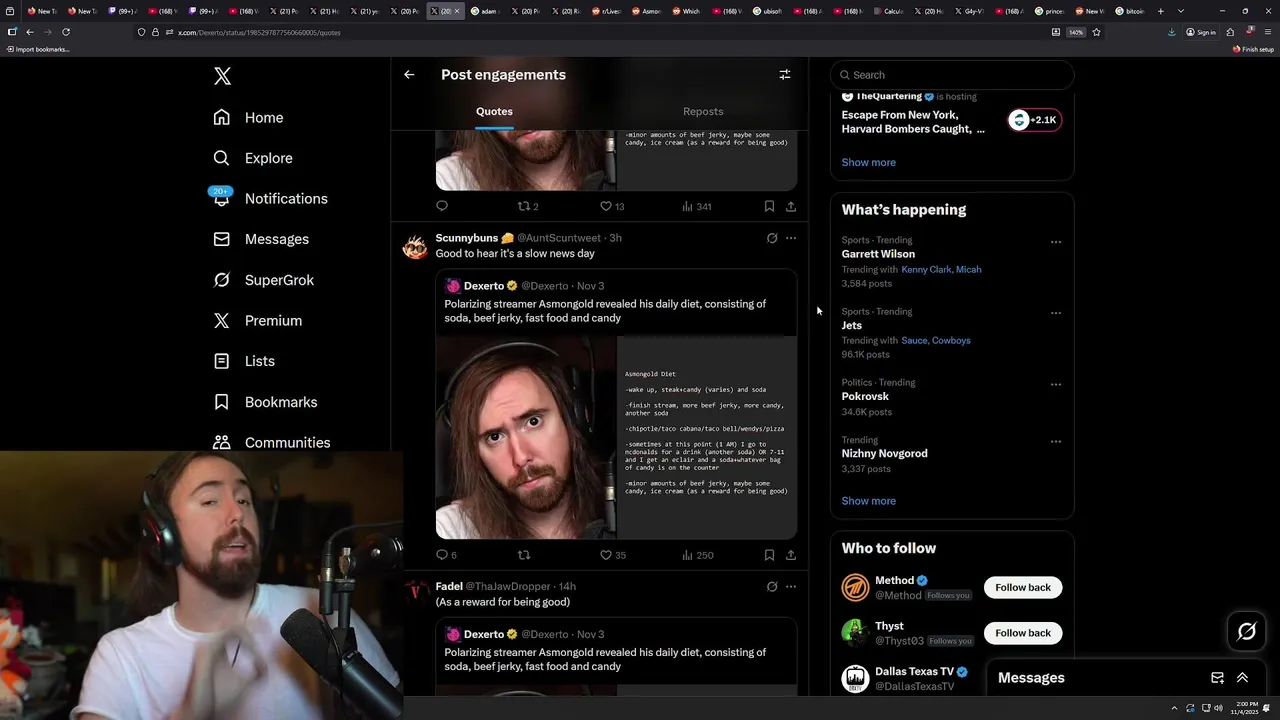
Task: Click Grok icon on Fadel post
Action: click(772, 587)
